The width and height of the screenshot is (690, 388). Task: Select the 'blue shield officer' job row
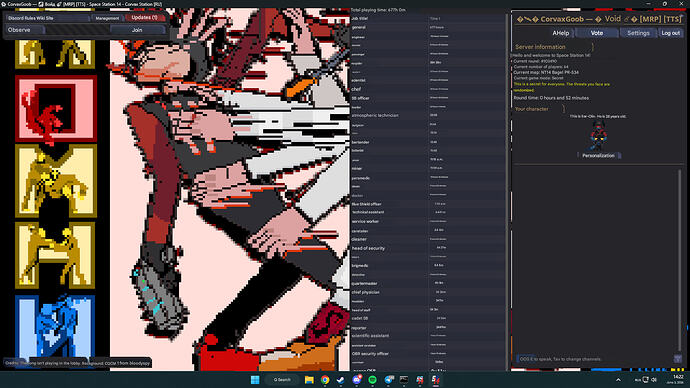428,204
